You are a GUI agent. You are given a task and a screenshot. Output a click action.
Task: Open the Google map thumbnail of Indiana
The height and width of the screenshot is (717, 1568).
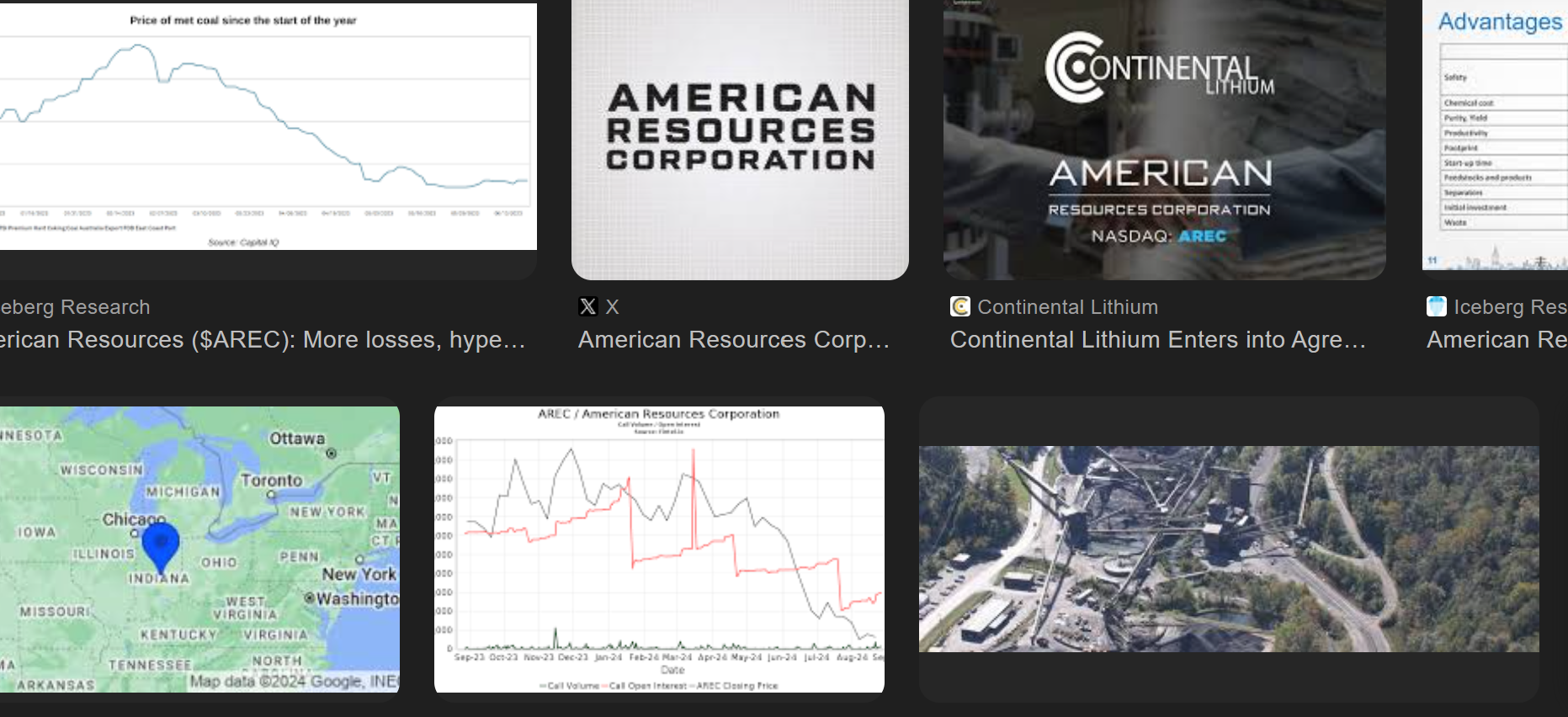click(x=199, y=550)
